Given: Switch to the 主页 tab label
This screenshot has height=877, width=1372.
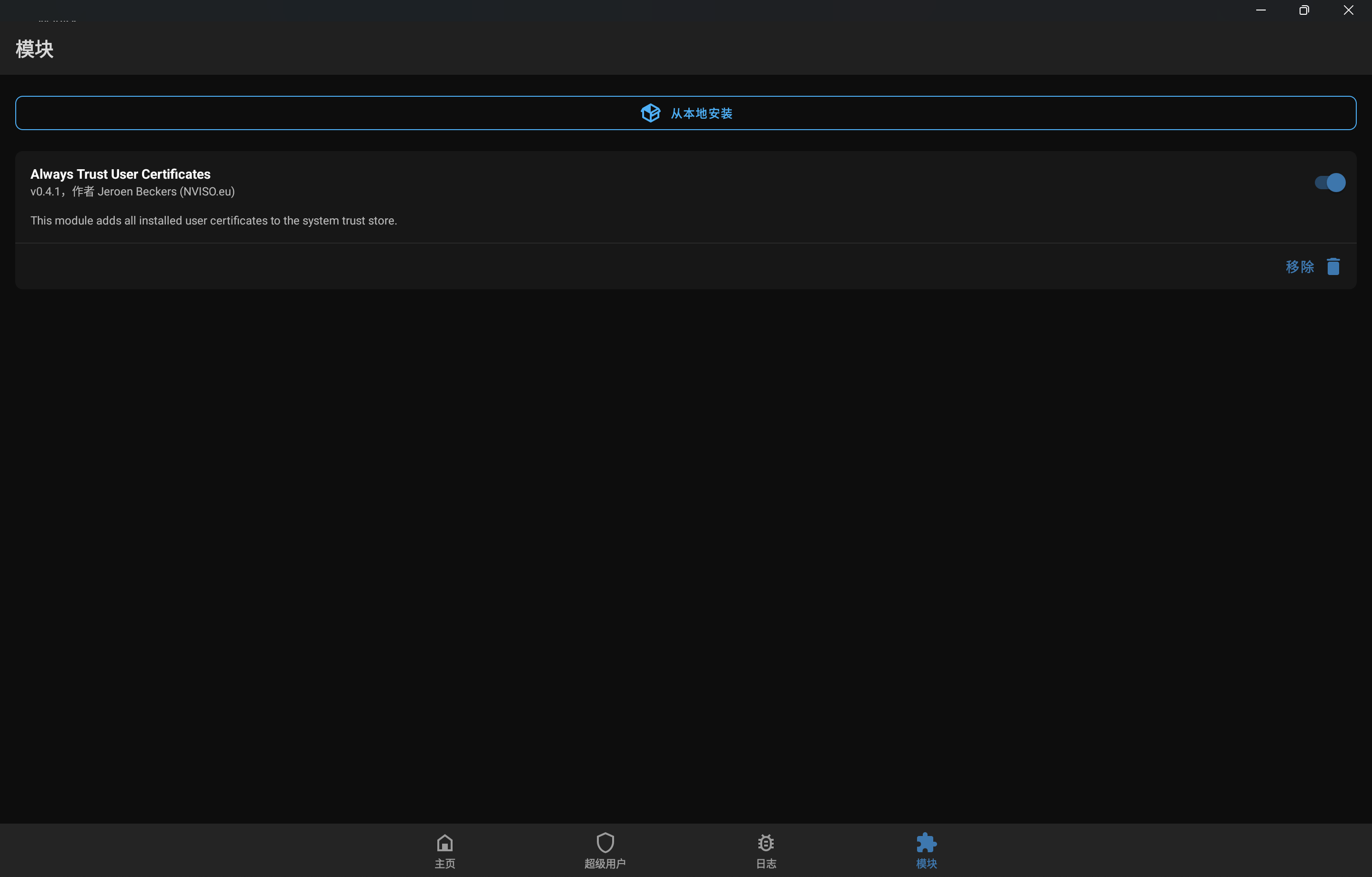Looking at the screenshot, I should [444, 863].
